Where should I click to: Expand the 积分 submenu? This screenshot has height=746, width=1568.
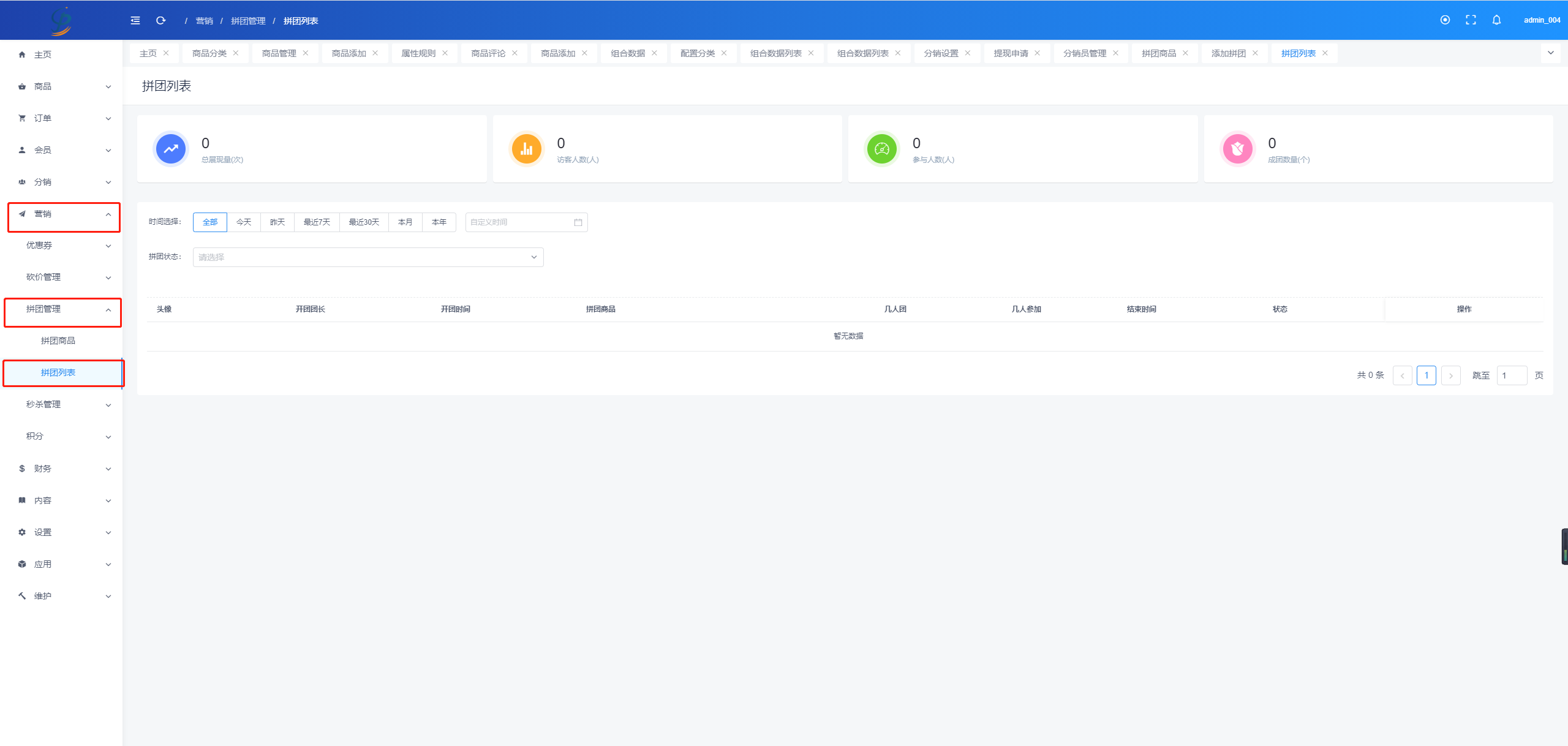click(108, 437)
